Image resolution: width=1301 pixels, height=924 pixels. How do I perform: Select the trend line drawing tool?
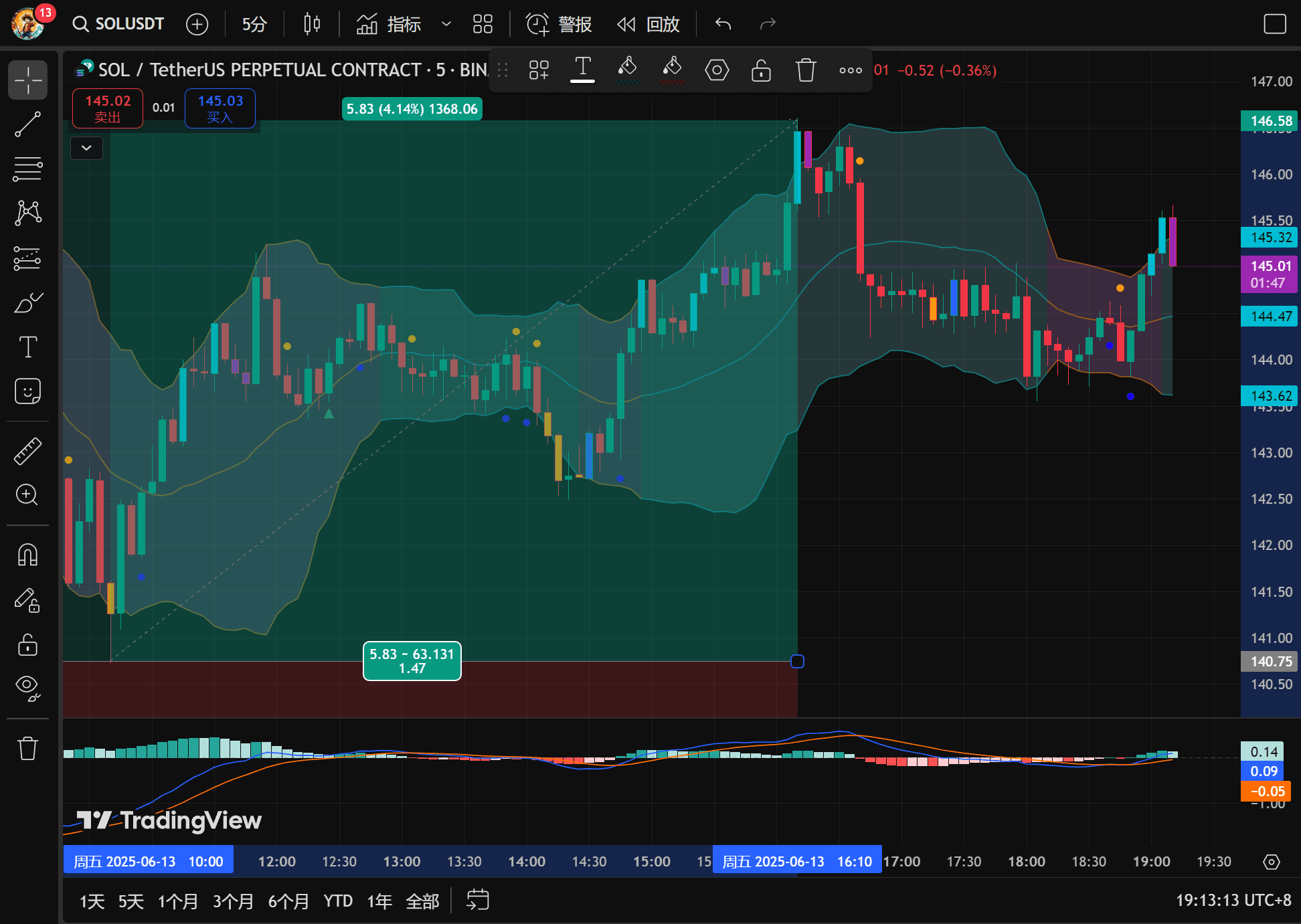[28, 124]
